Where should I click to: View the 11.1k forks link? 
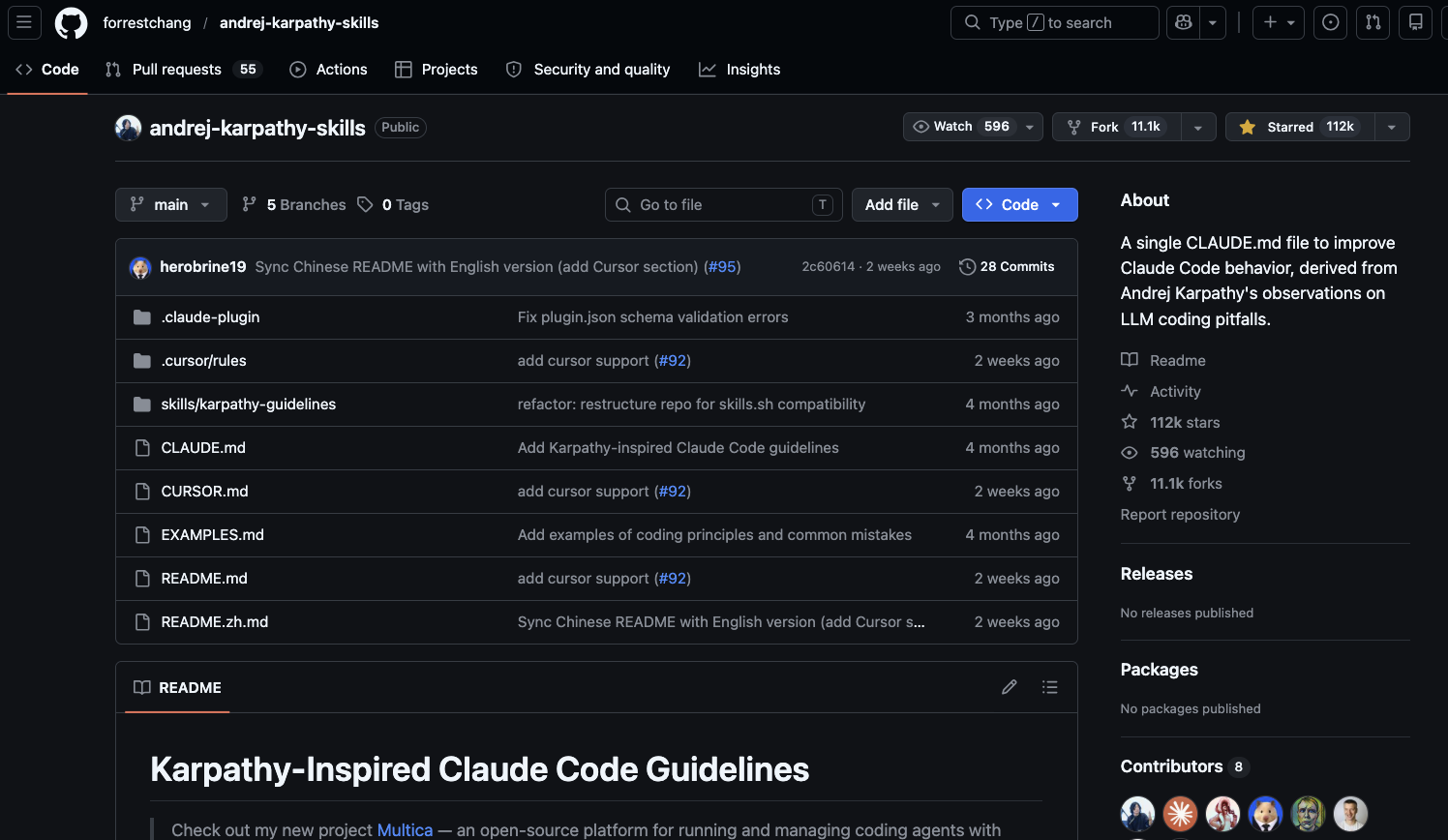click(x=1172, y=483)
